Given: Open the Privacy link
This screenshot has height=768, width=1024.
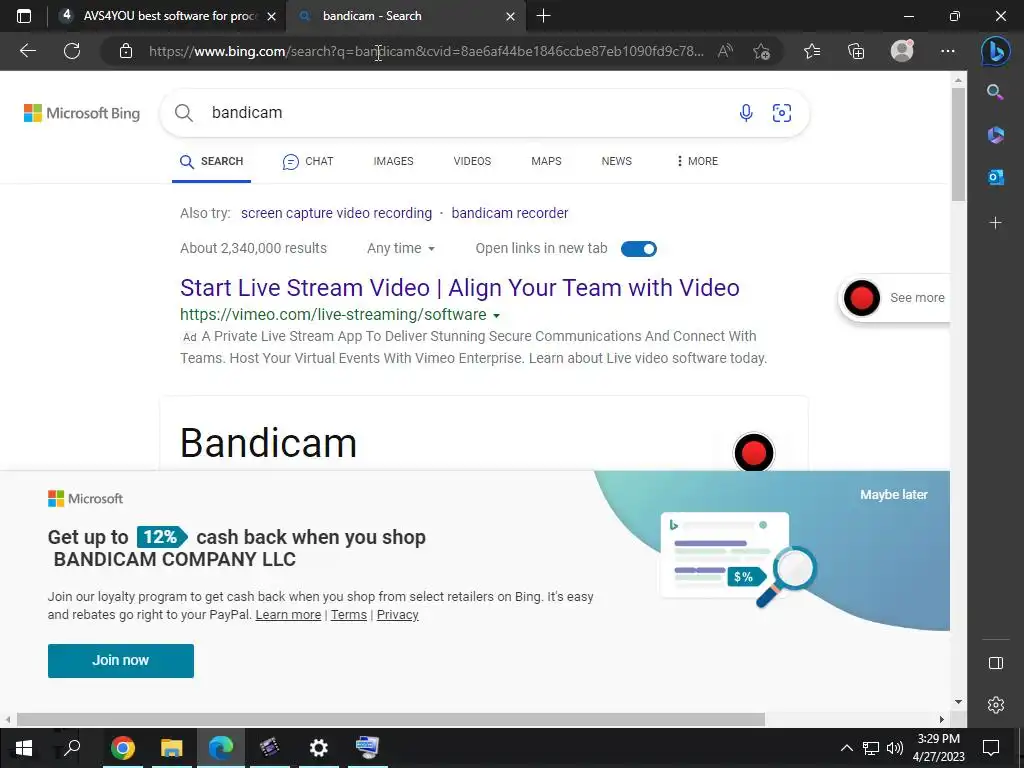Looking at the screenshot, I should (x=397, y=615).
